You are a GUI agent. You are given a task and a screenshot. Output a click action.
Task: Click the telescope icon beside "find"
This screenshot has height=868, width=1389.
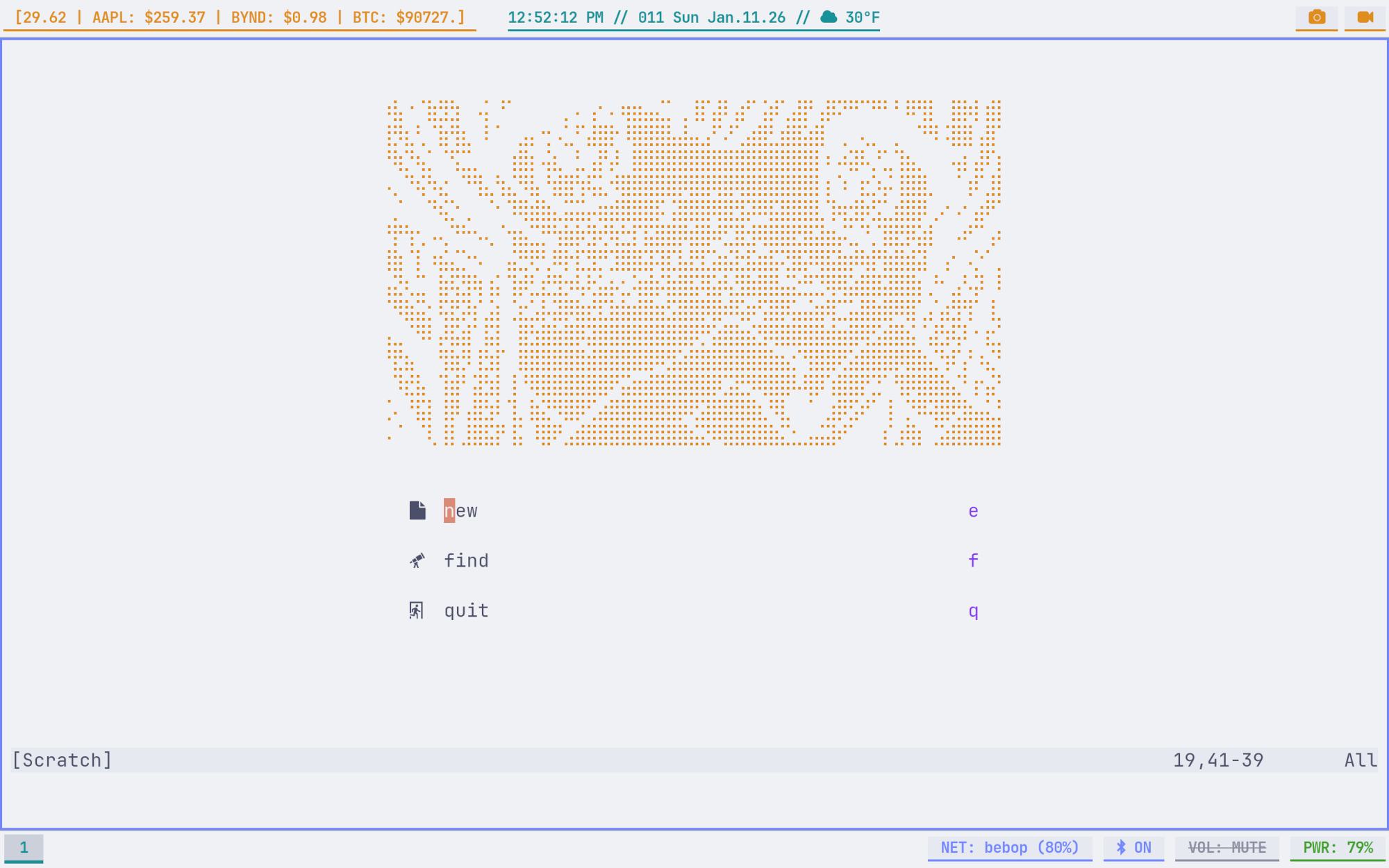click(x=417, y=560)
